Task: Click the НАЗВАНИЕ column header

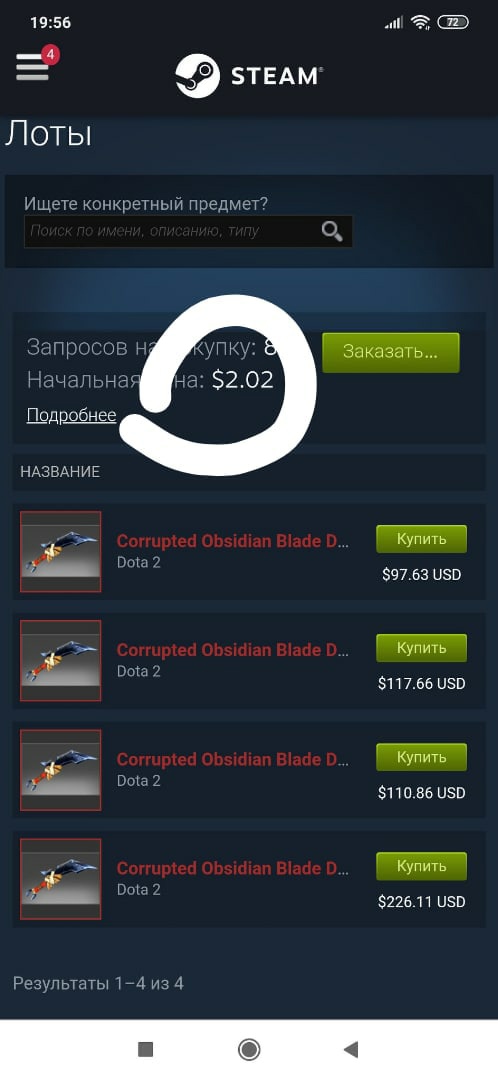Action: tap(60, 472)
